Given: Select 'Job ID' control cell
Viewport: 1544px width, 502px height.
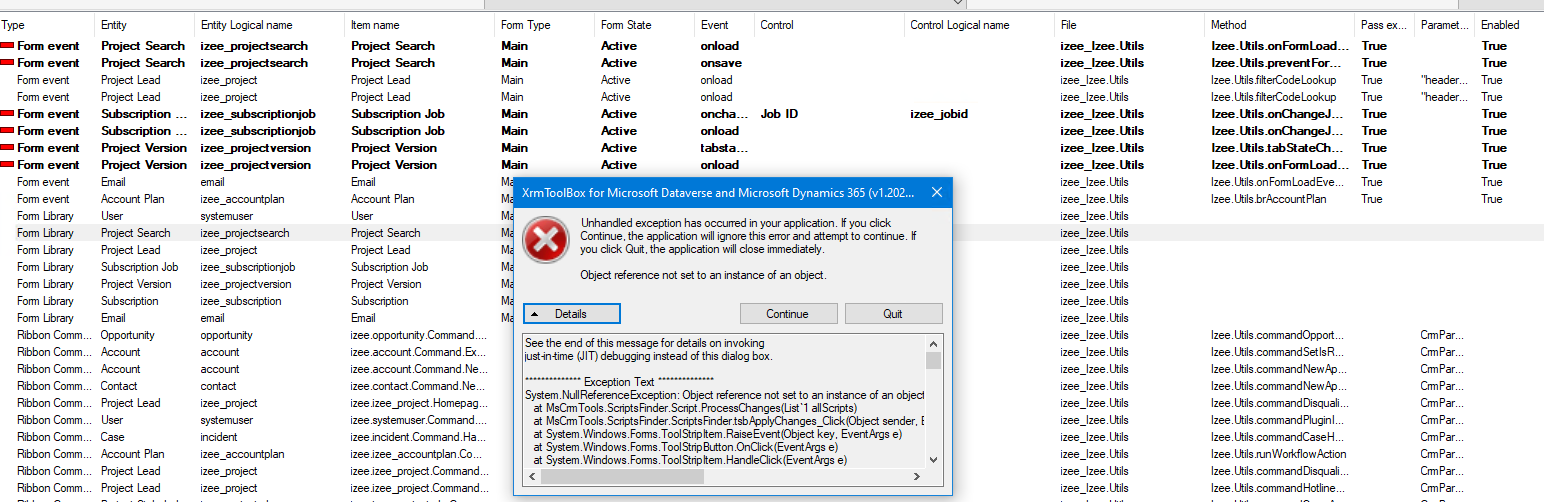Looking at the screenshot, I should tap(779, 114).
